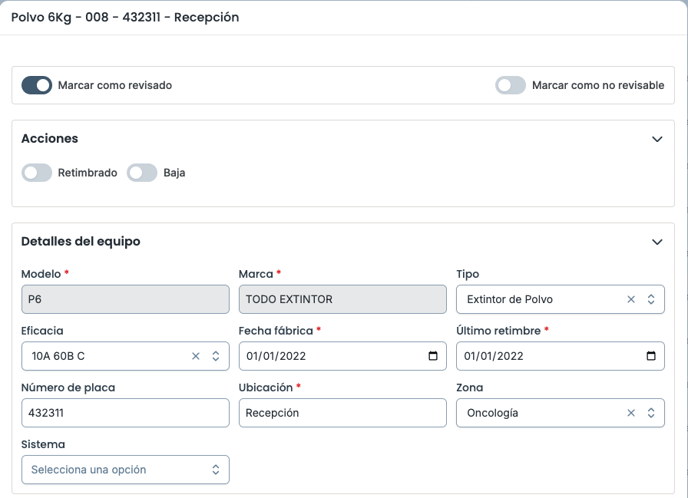Open calendar picker for Fecha fábrica

(x=433, y=356)
